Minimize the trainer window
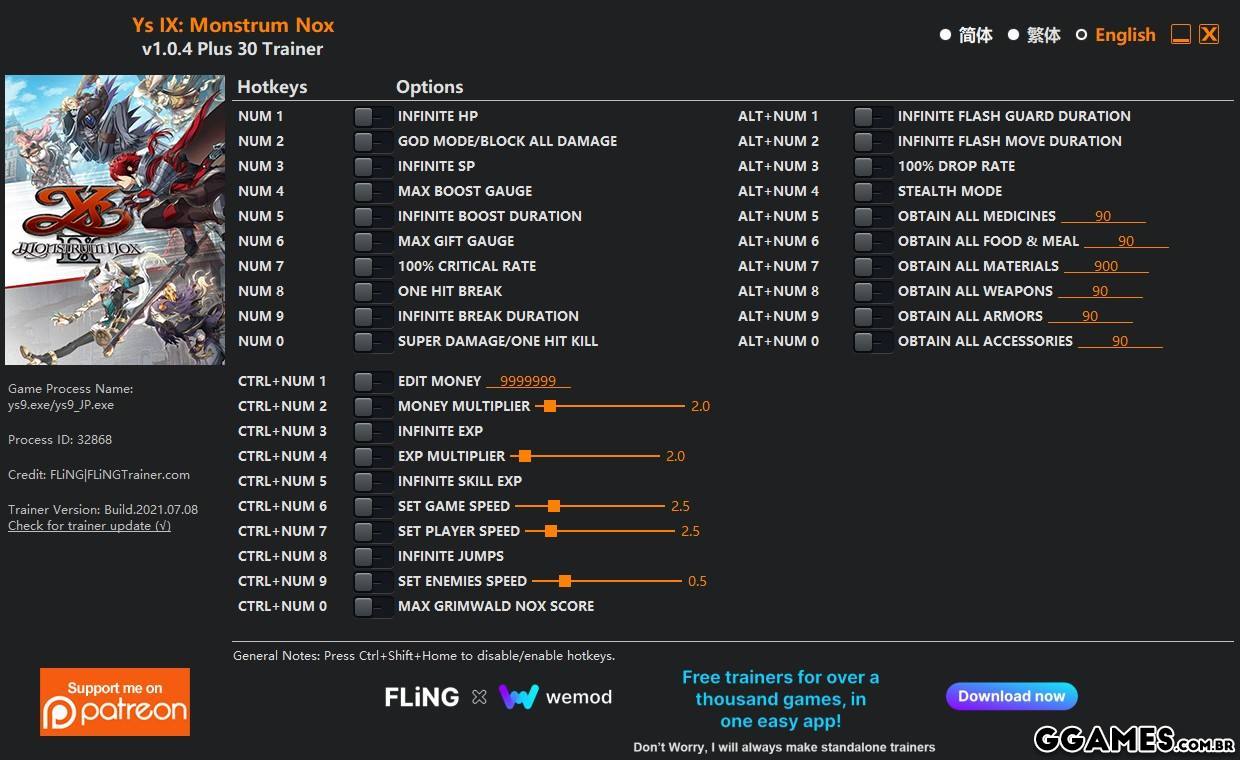 click(x=1181, y=35)
